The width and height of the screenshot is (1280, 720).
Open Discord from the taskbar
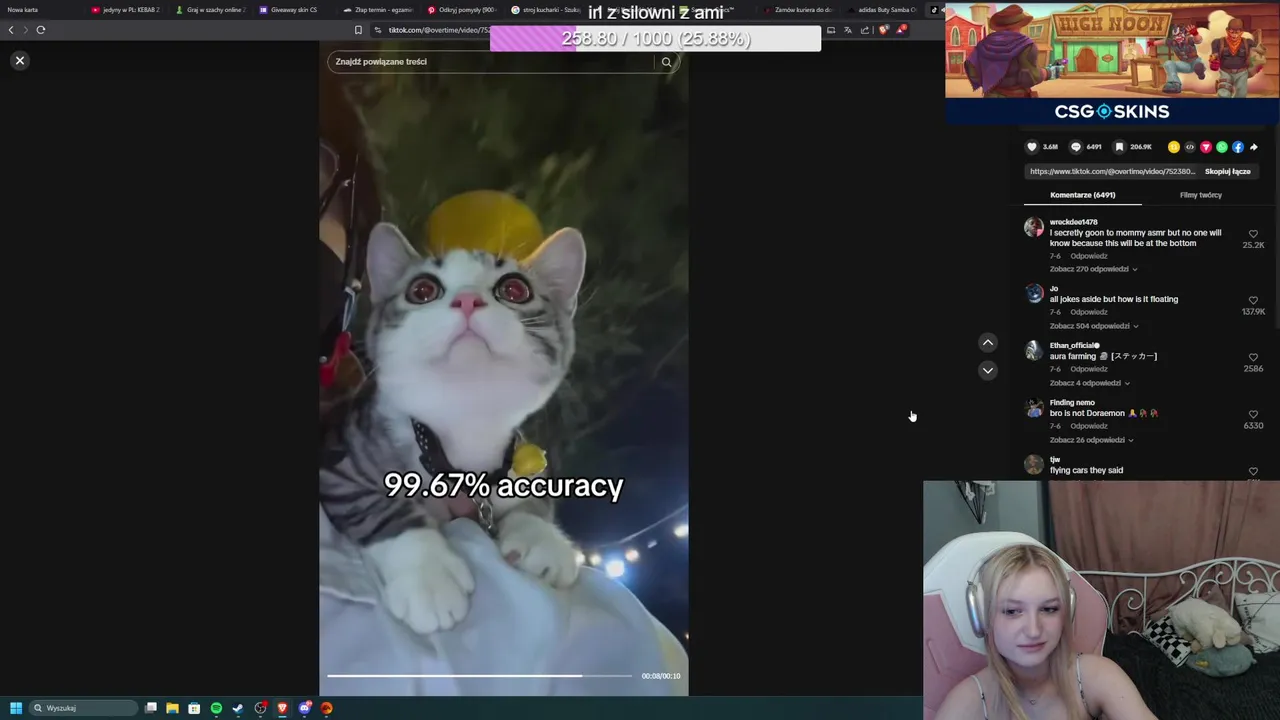(x=305, y=708)
